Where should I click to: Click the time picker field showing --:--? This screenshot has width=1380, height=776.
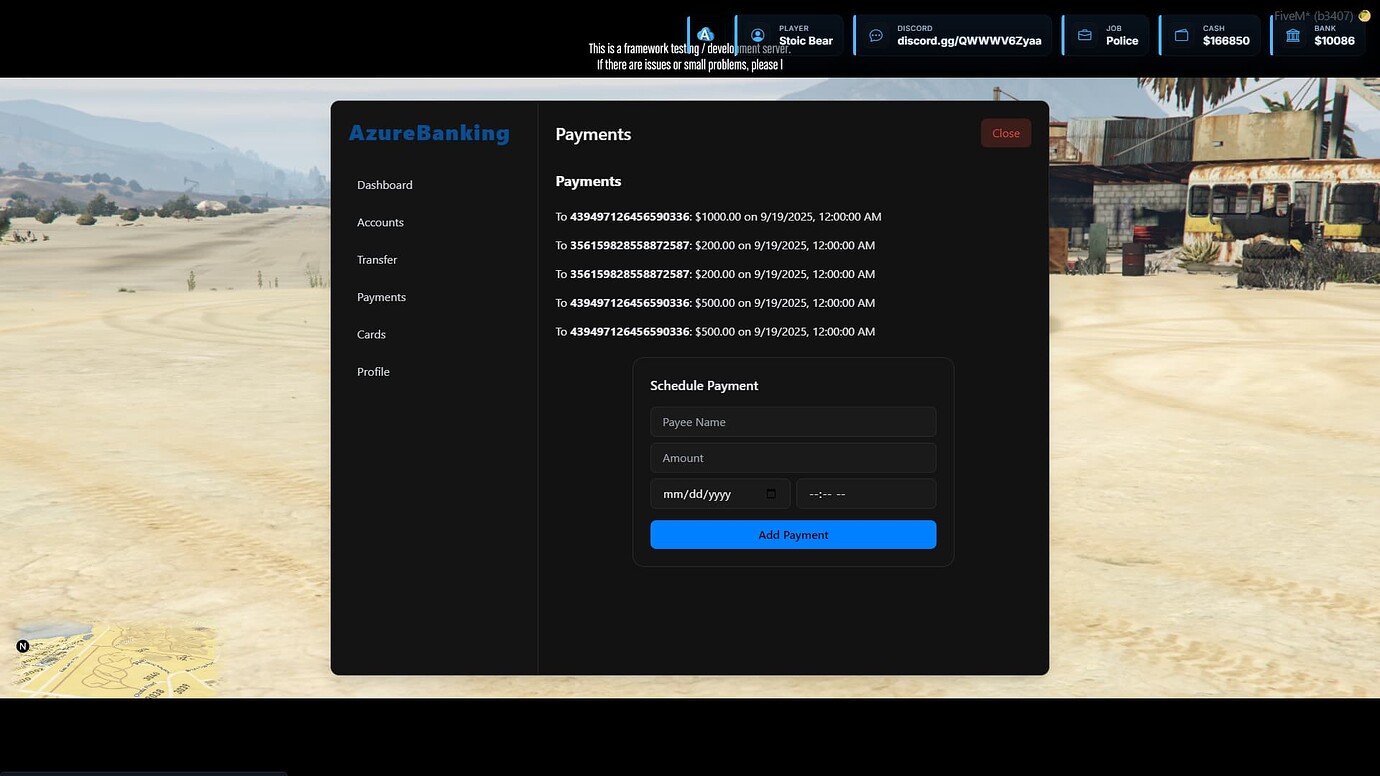pos(866,493)
